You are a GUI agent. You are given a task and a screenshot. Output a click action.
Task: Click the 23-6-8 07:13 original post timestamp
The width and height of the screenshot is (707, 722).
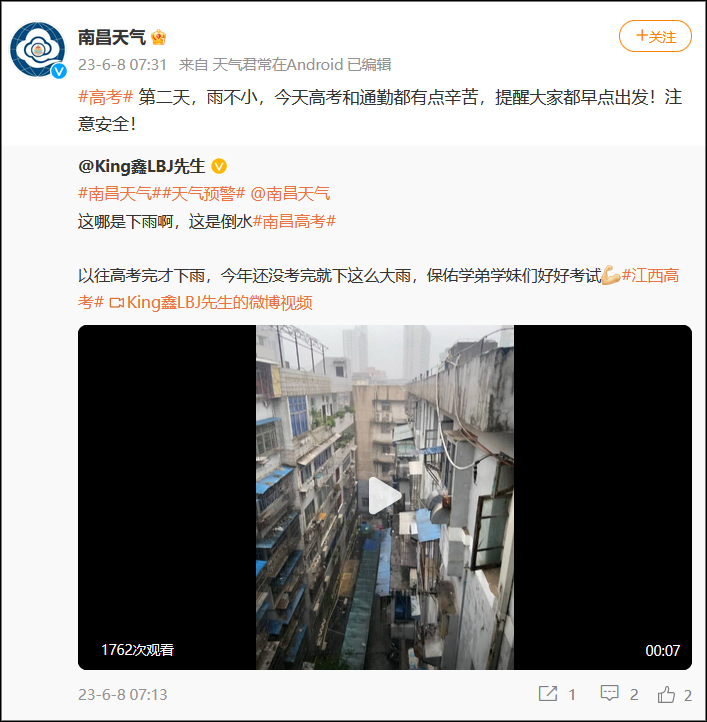(x=123, y=694)
